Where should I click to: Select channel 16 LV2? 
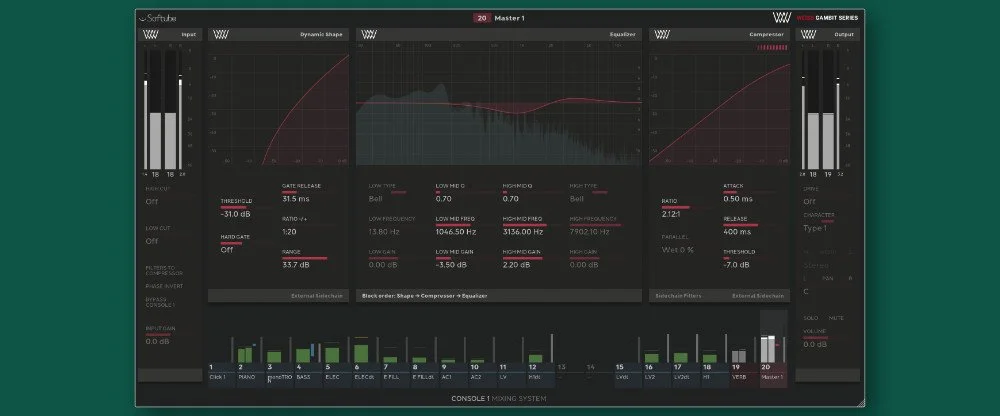click(x=657, y=376)
